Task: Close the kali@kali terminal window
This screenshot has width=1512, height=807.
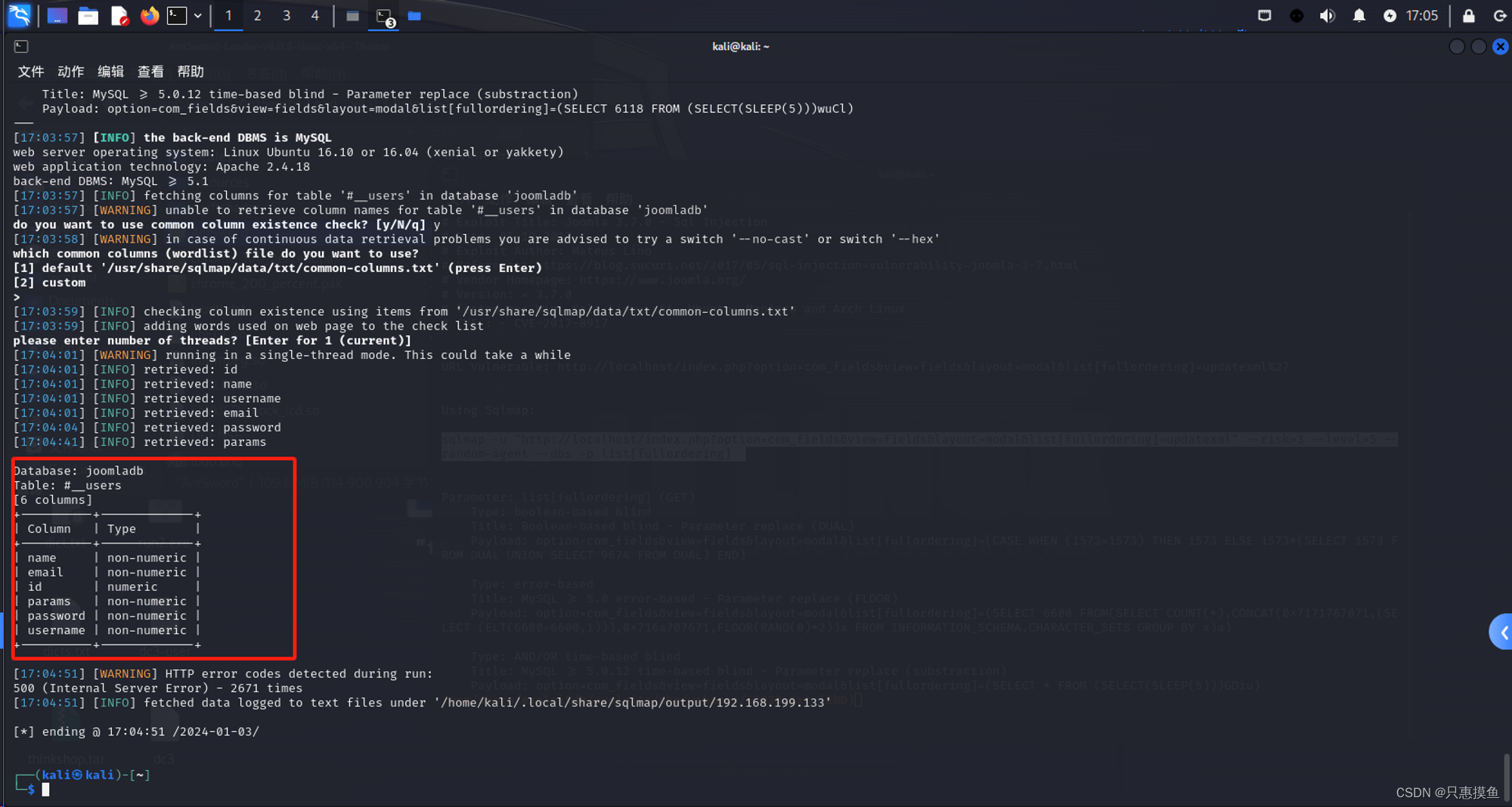Action: click(x=1501, y=47)
